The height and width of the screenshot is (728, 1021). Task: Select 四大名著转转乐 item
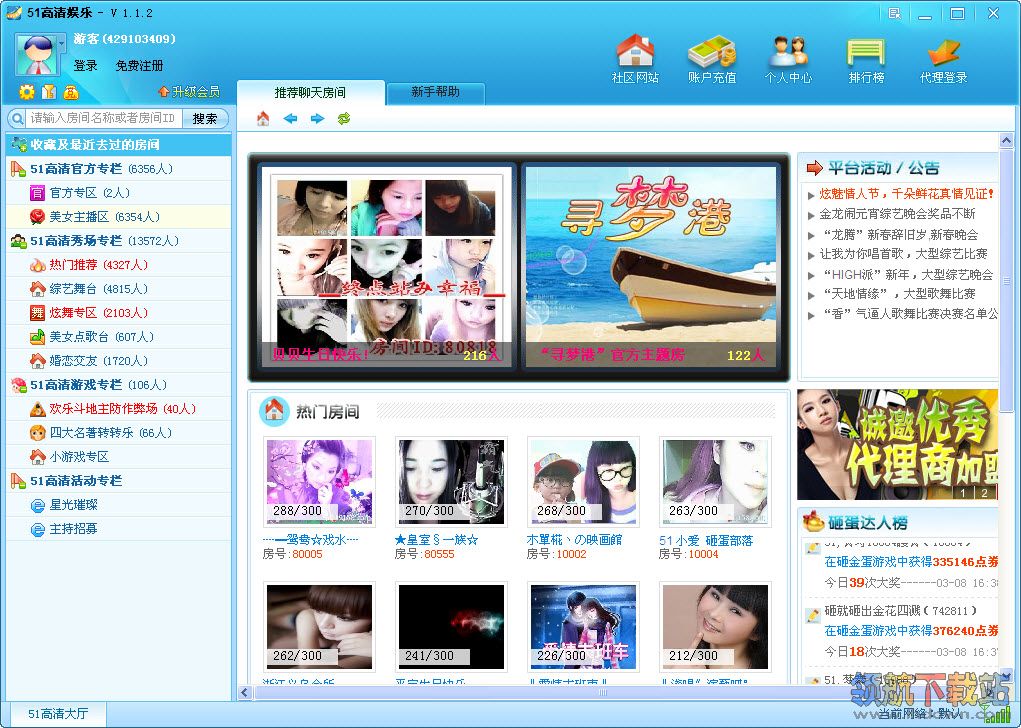(x=118, y=433)
